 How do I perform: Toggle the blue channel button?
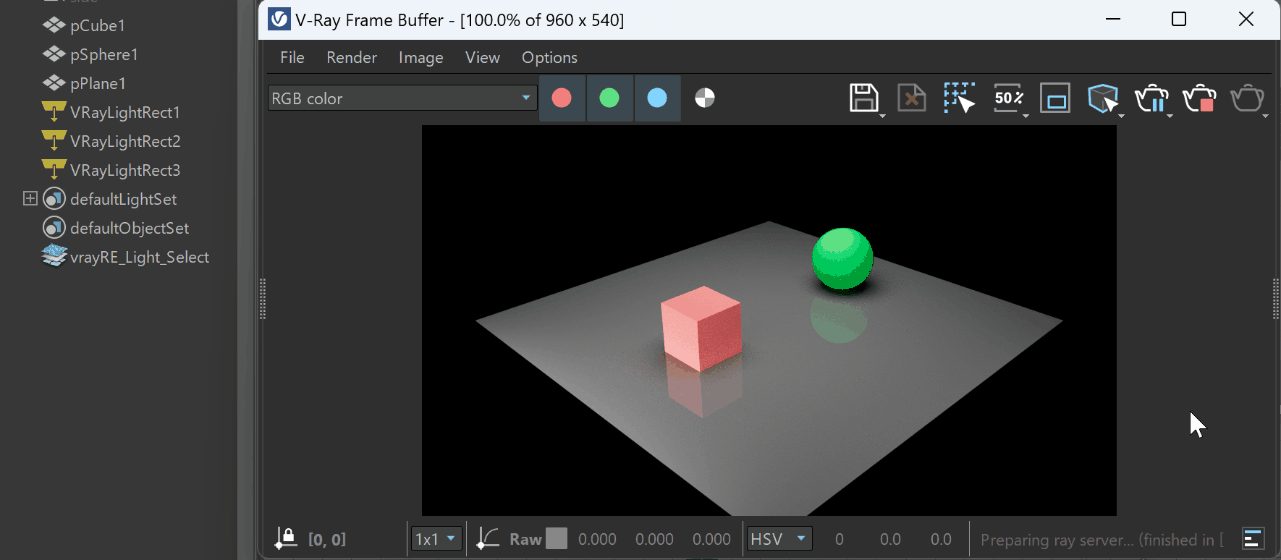(x=657, y=98)
